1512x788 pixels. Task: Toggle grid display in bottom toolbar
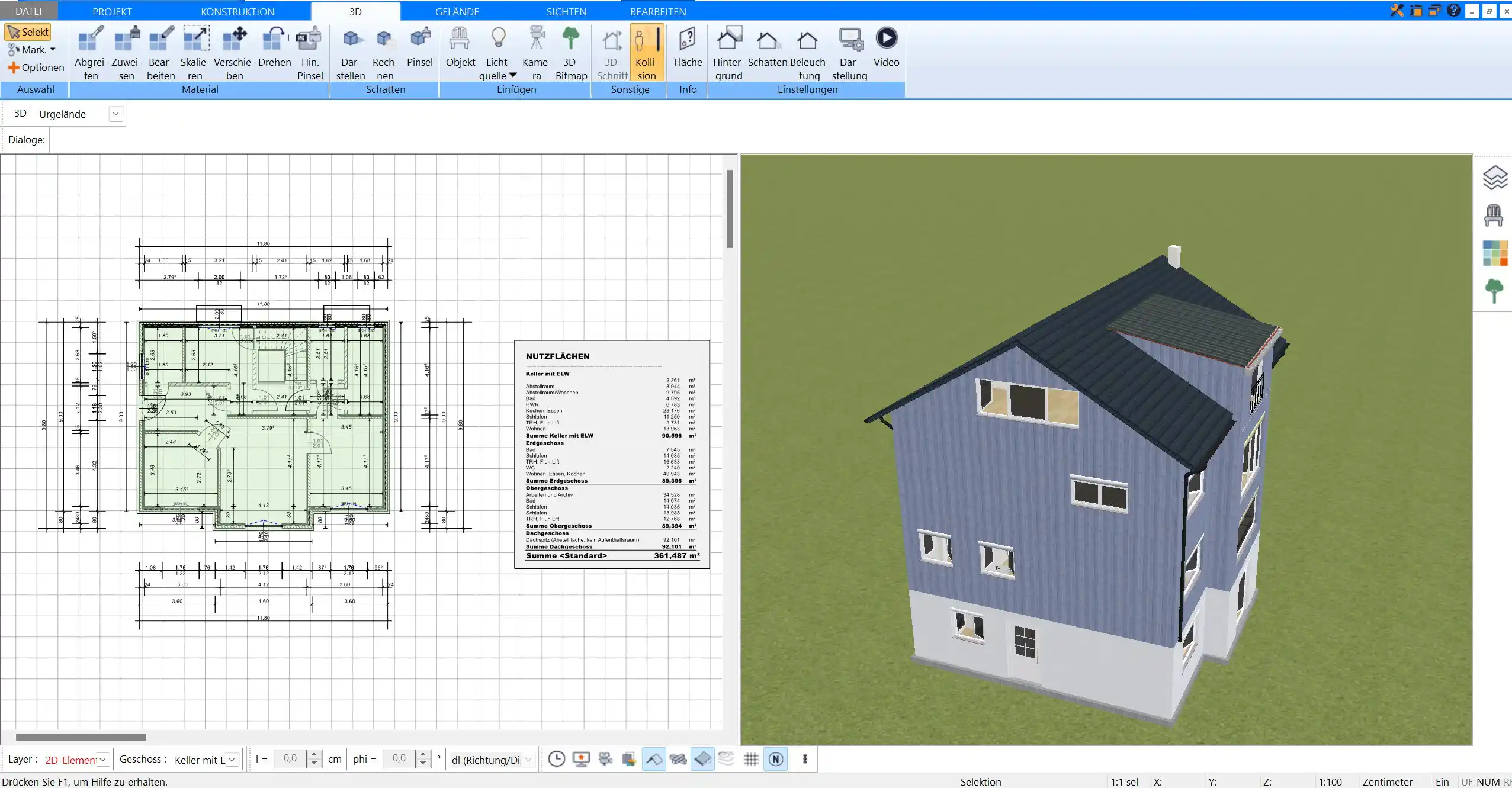click(x=751, y=759)
